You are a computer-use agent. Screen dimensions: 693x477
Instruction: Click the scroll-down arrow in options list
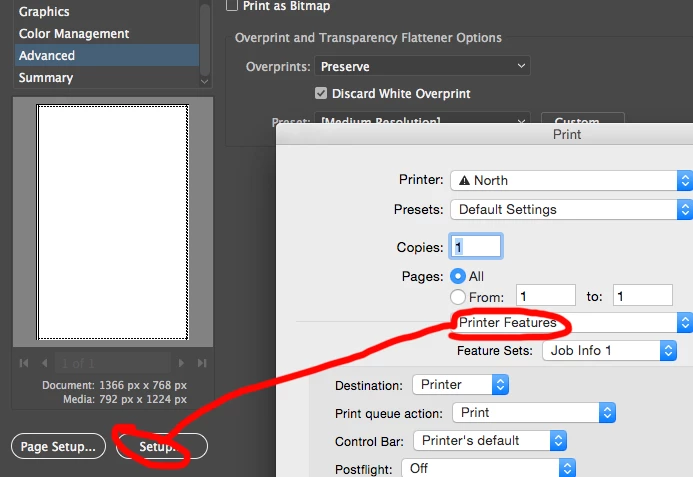pyautogui.click(x=205, y=81)
